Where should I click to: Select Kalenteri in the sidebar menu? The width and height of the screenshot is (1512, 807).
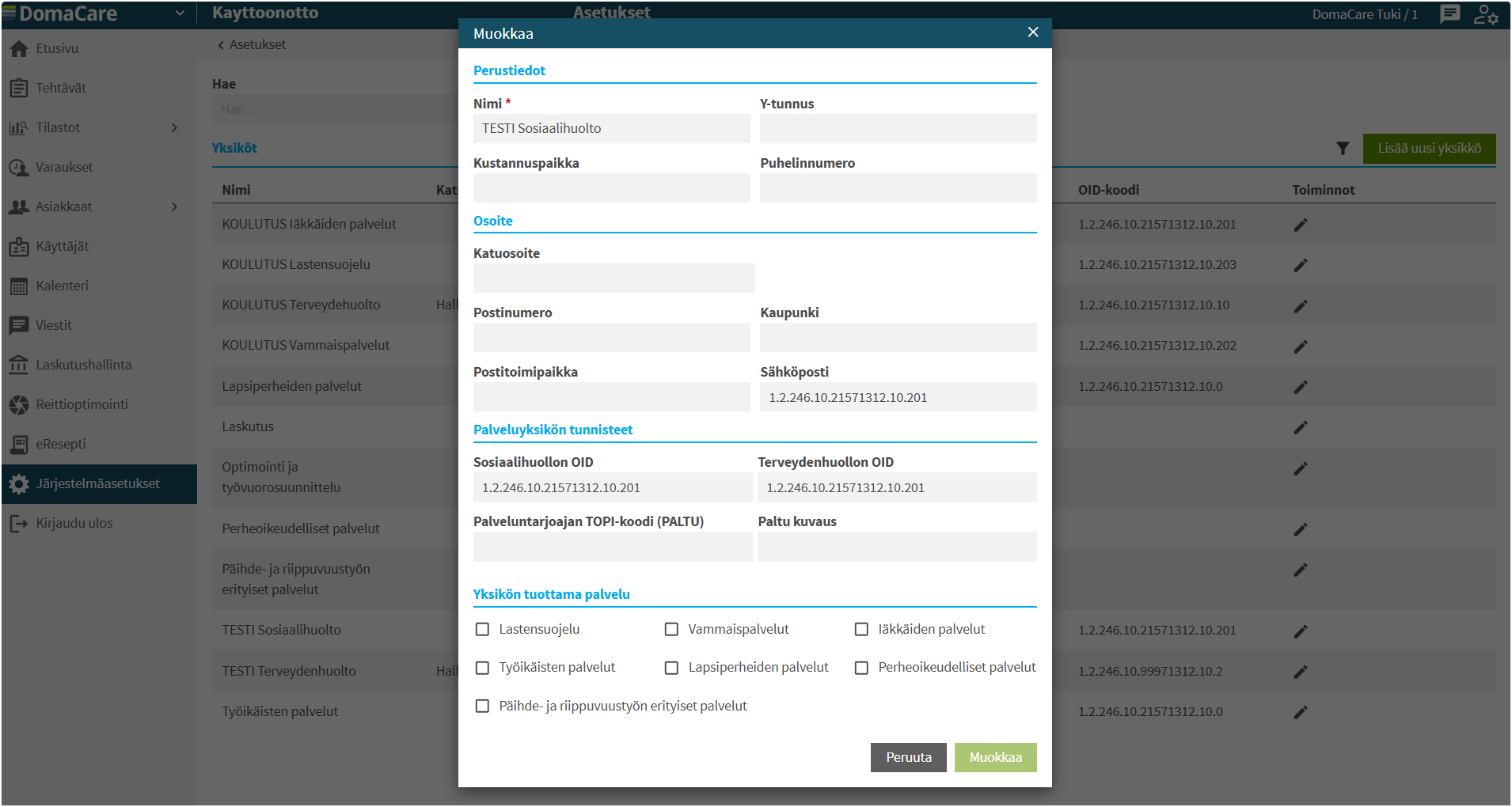62,286
